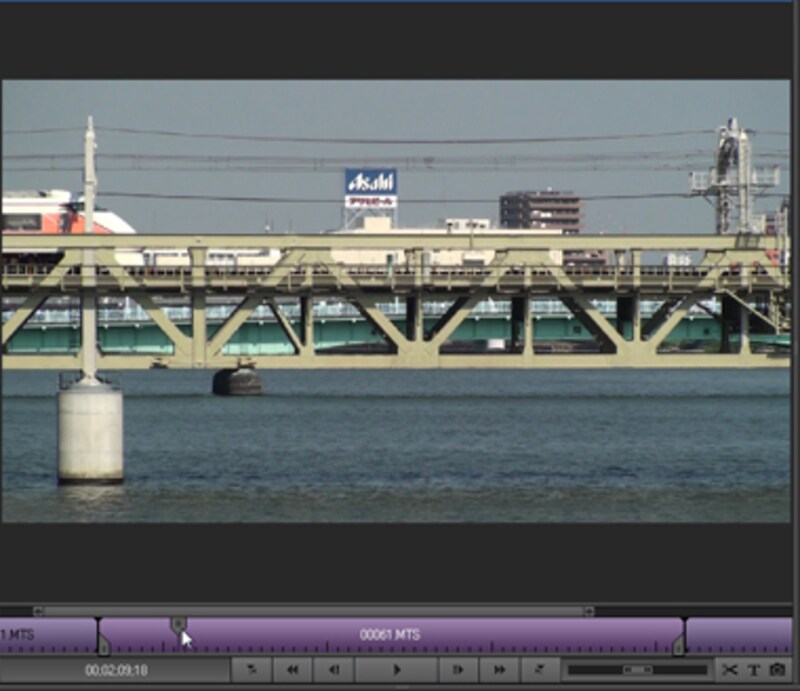This screenshot has width=800, height=691.
Task: Click the trim marker at start of 00061.MTS
Action: [103, 647]
